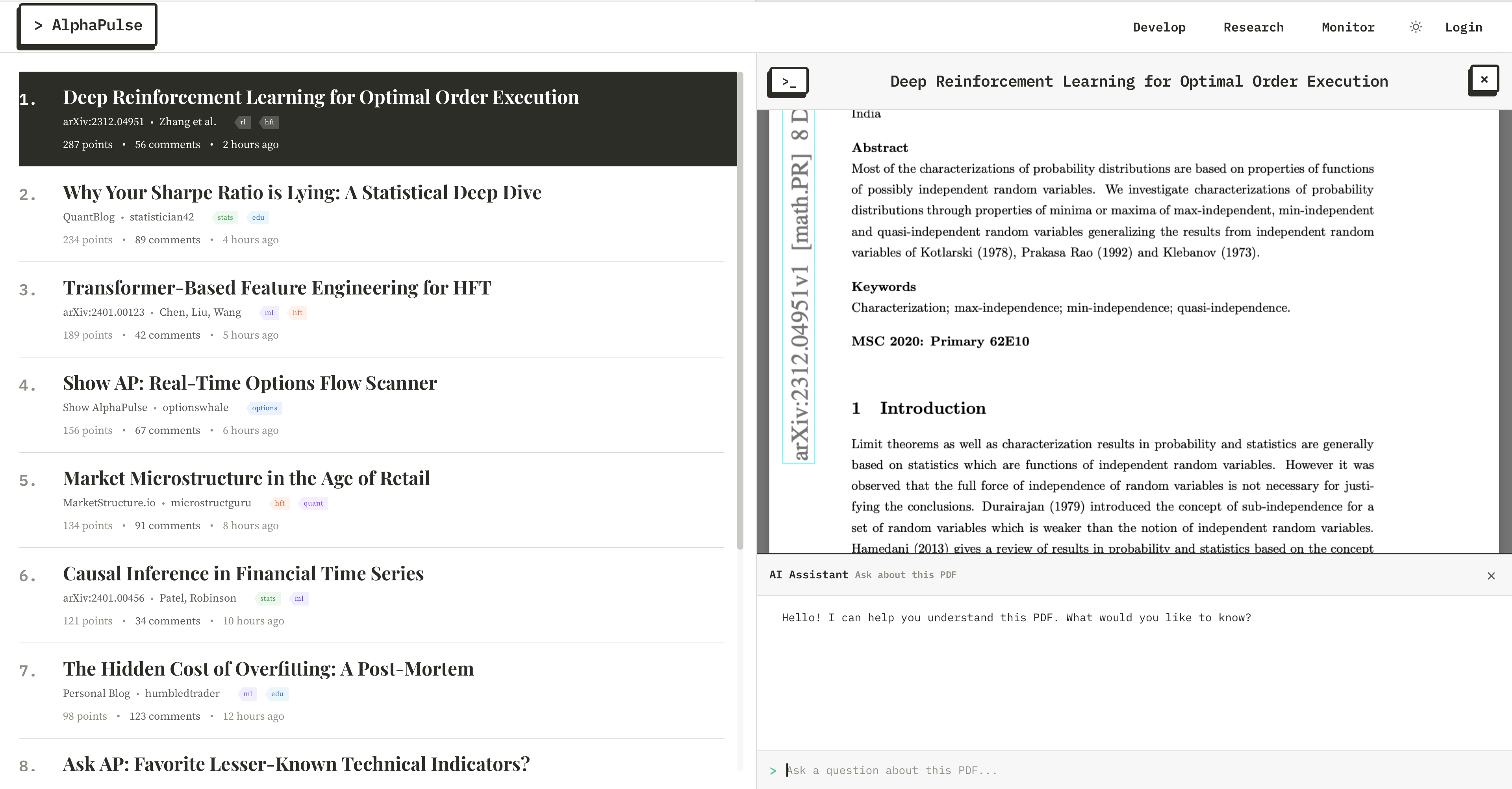
Task: Click arXiv:2312.04951 source text
Action: [x=103, y=122]
